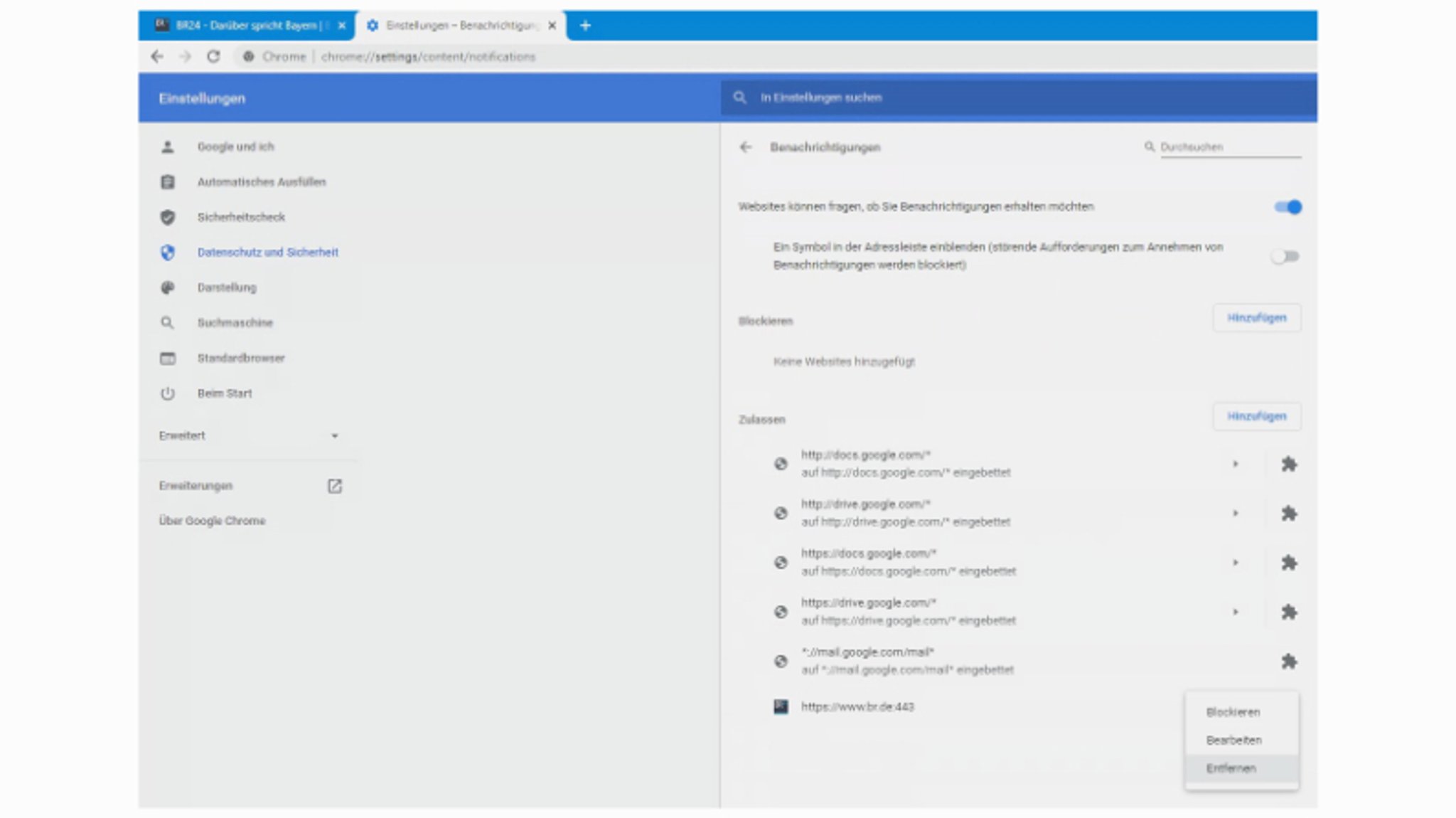Click Keine Websites hinzugefügt text

[x=844, y=361]
